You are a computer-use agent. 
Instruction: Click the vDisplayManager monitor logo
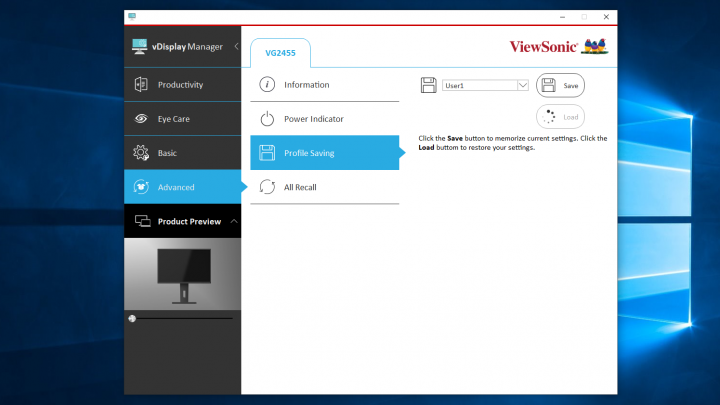pos(139,46)
